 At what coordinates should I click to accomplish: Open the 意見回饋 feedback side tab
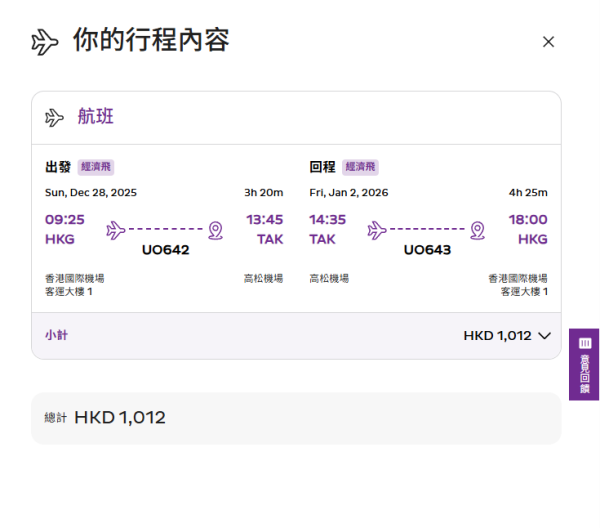click(584, 364)
